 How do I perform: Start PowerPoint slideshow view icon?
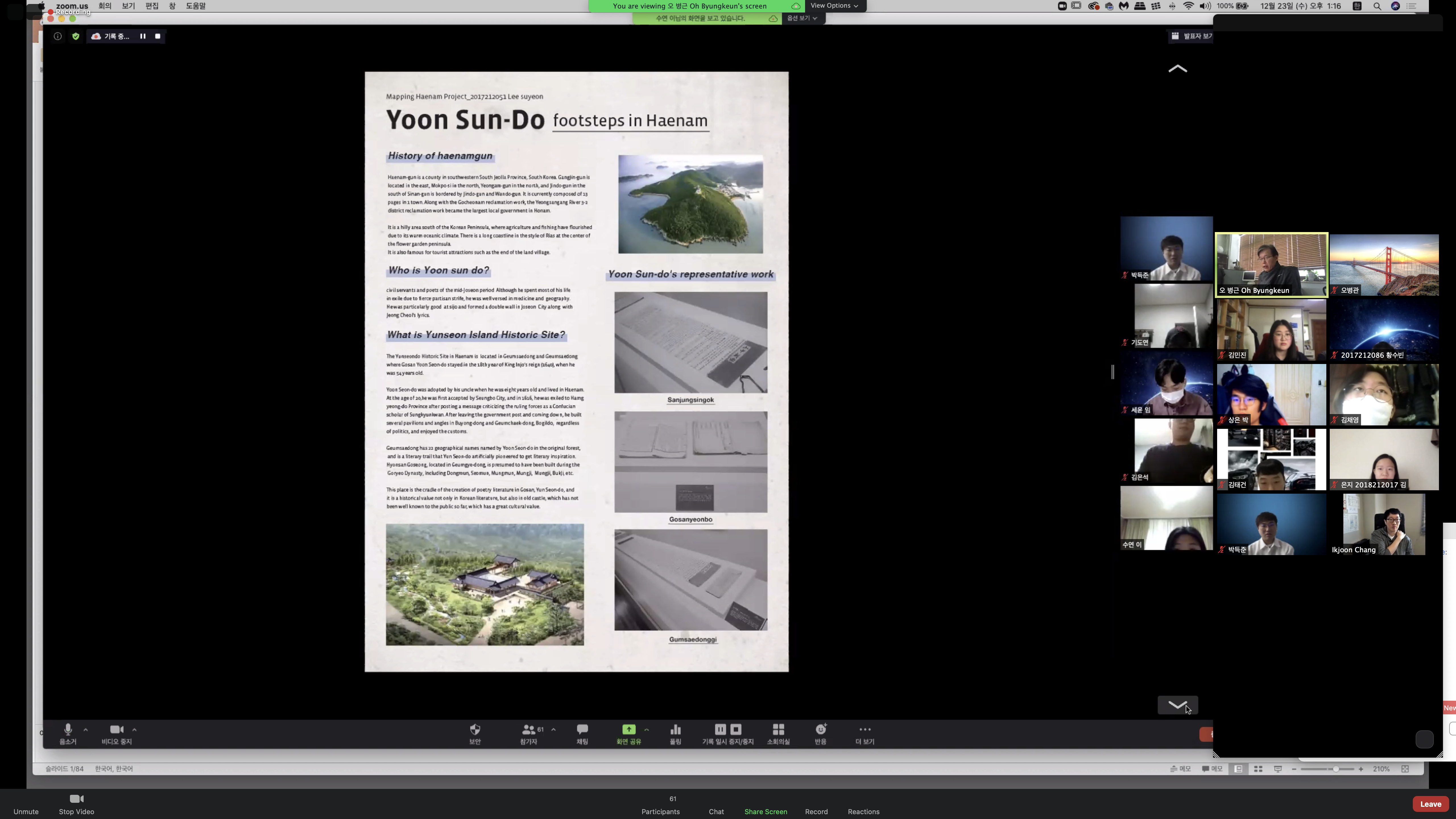(1278, 769)
